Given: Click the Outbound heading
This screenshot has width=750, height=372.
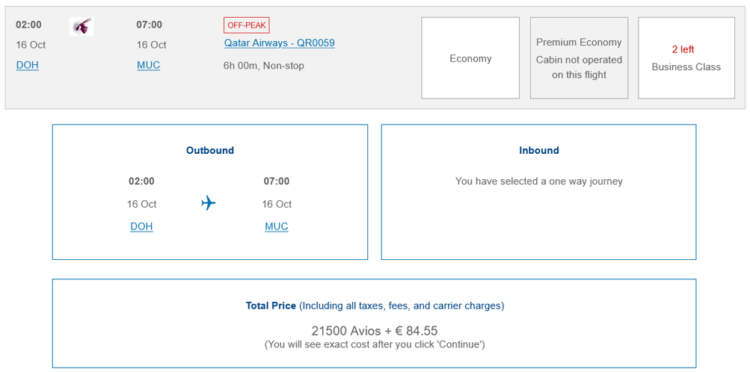Looking at the screenshot, I should click(210, 150).
